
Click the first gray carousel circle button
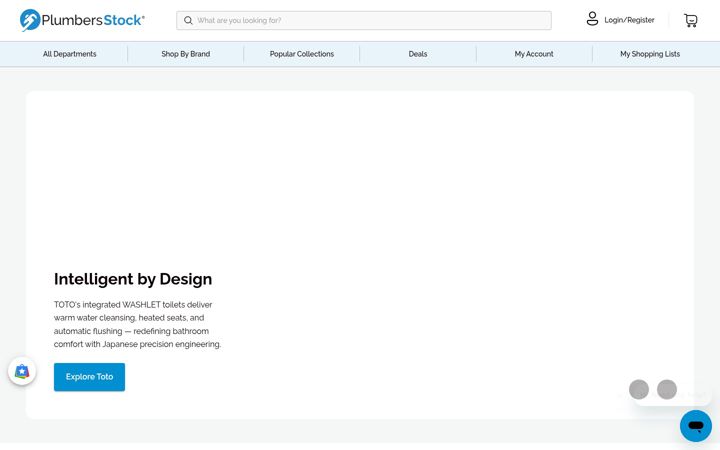pyautogui.click(x=639, y=389)
